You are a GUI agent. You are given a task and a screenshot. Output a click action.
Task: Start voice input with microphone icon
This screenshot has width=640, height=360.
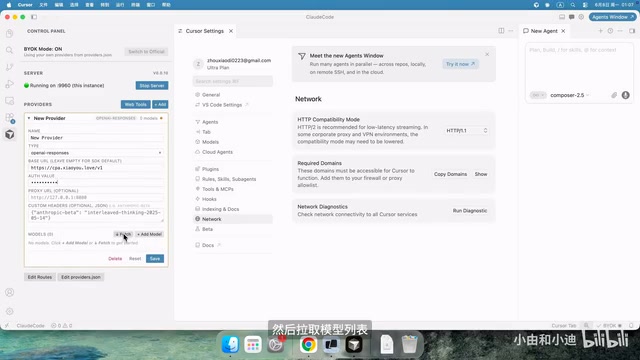pos(625,95)
